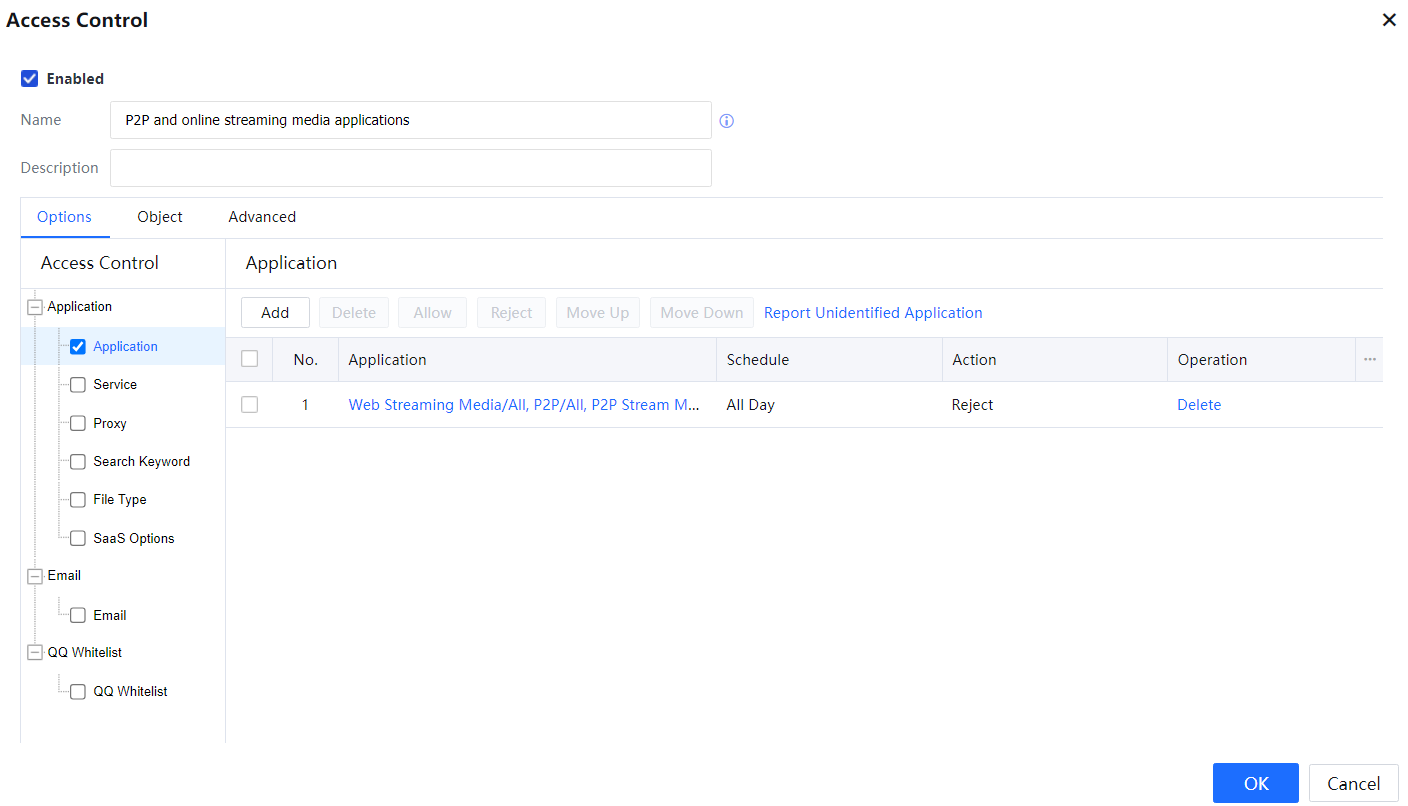This screenshot has width=1408, height=806.
Task: Click the info icon beside Name field
Action: 727,121
